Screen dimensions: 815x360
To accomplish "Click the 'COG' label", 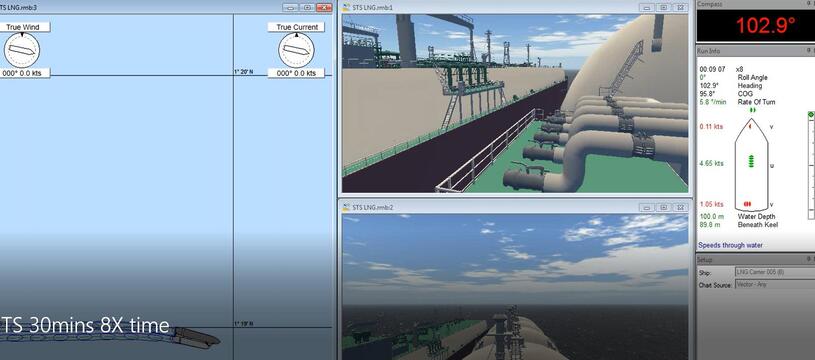I will [745, 94].
